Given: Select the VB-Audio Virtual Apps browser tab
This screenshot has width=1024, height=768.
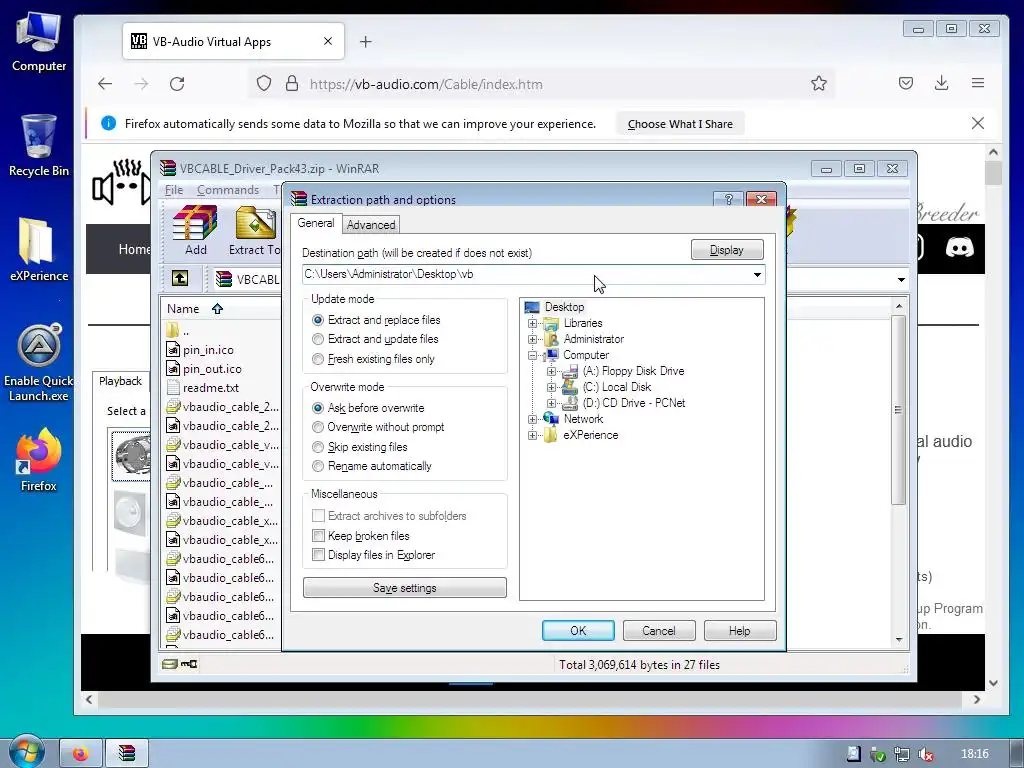Looking at the screenshot, I should click(233, 42).
